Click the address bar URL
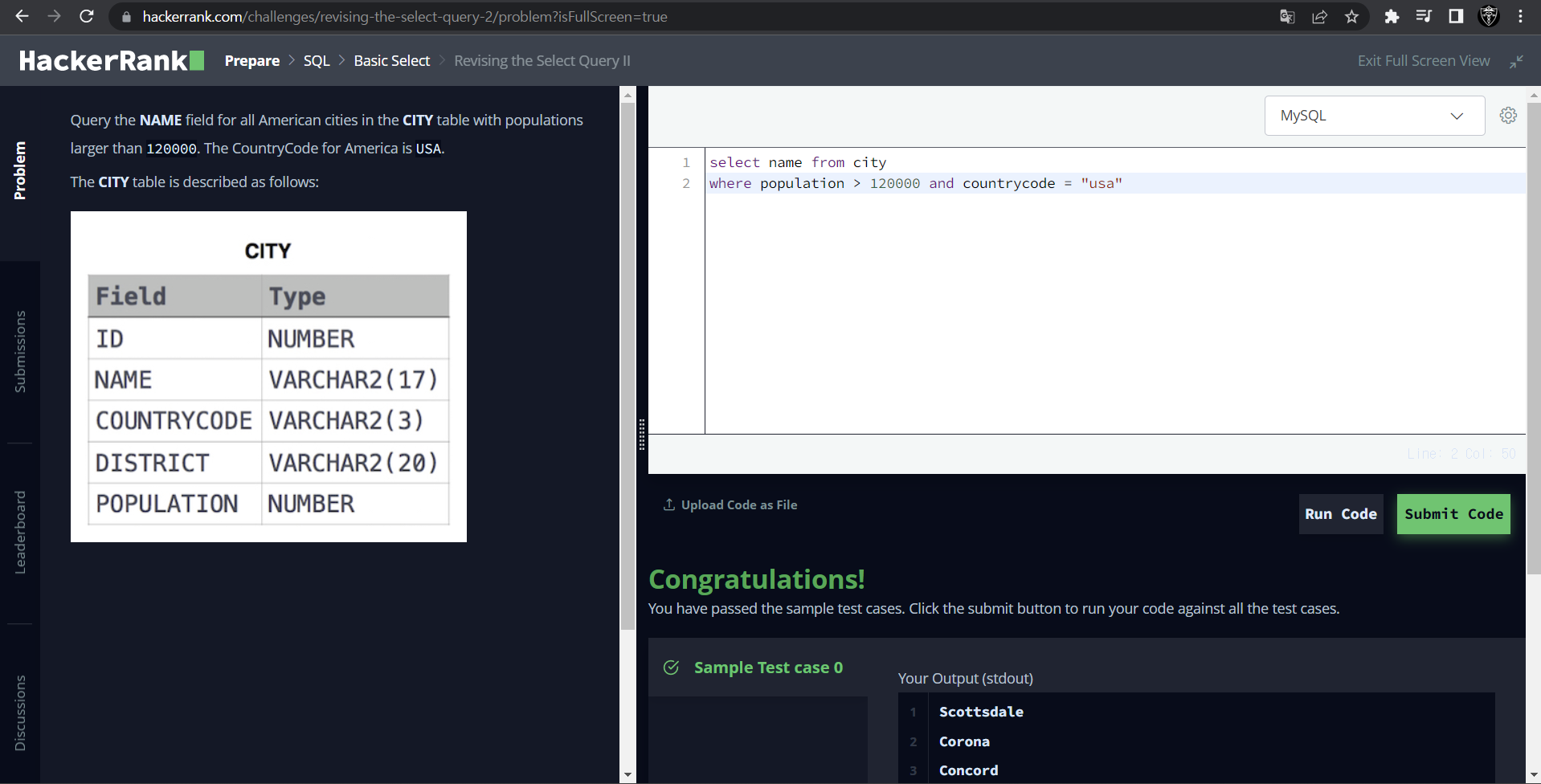The height and width of the screenshot is (784, 1541). [x=405, y=17]
